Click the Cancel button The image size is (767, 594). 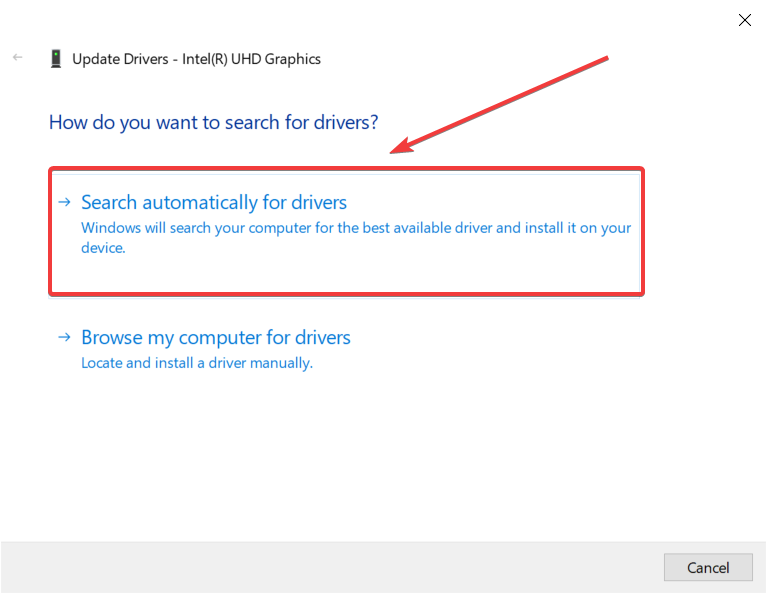708,568
